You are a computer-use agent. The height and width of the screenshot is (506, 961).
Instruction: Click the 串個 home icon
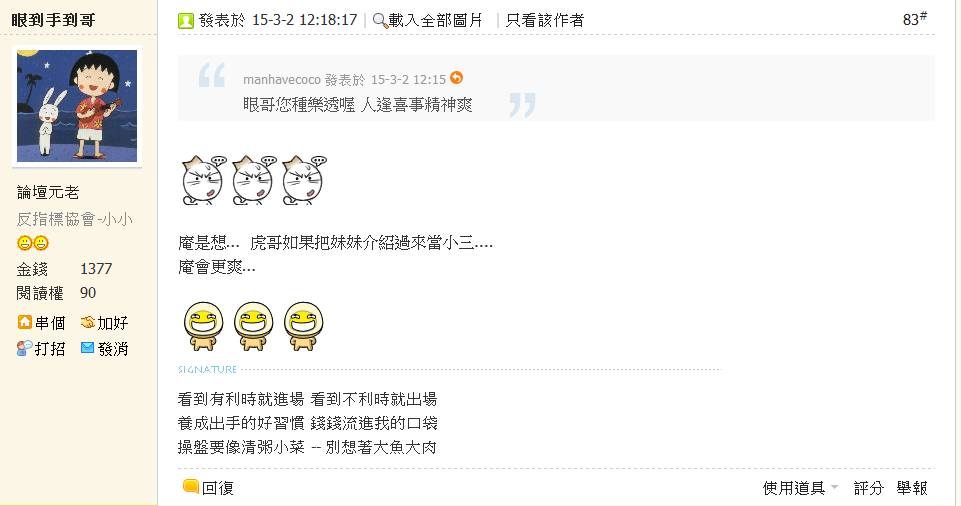tap(25, 322)
